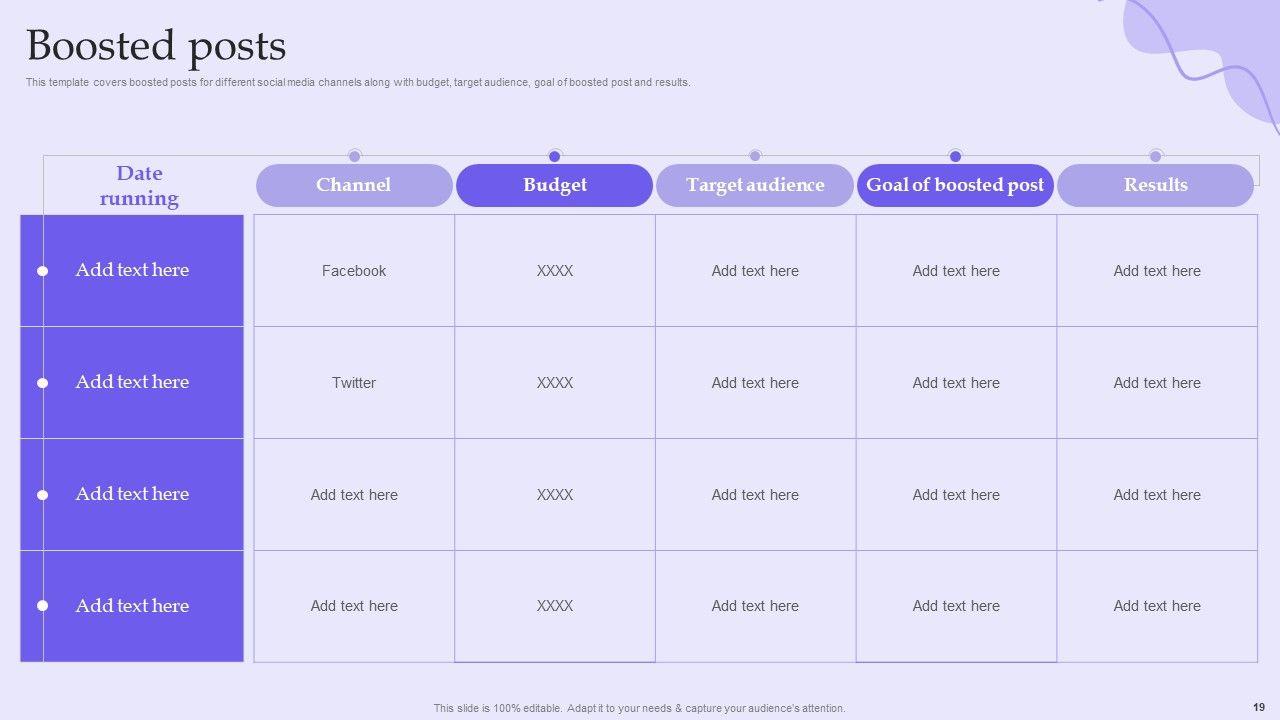Image resolution: width=1280 pixels, height=720 pixels.
Task: Click the Date running header label
Action: click(x=139, y=186)
